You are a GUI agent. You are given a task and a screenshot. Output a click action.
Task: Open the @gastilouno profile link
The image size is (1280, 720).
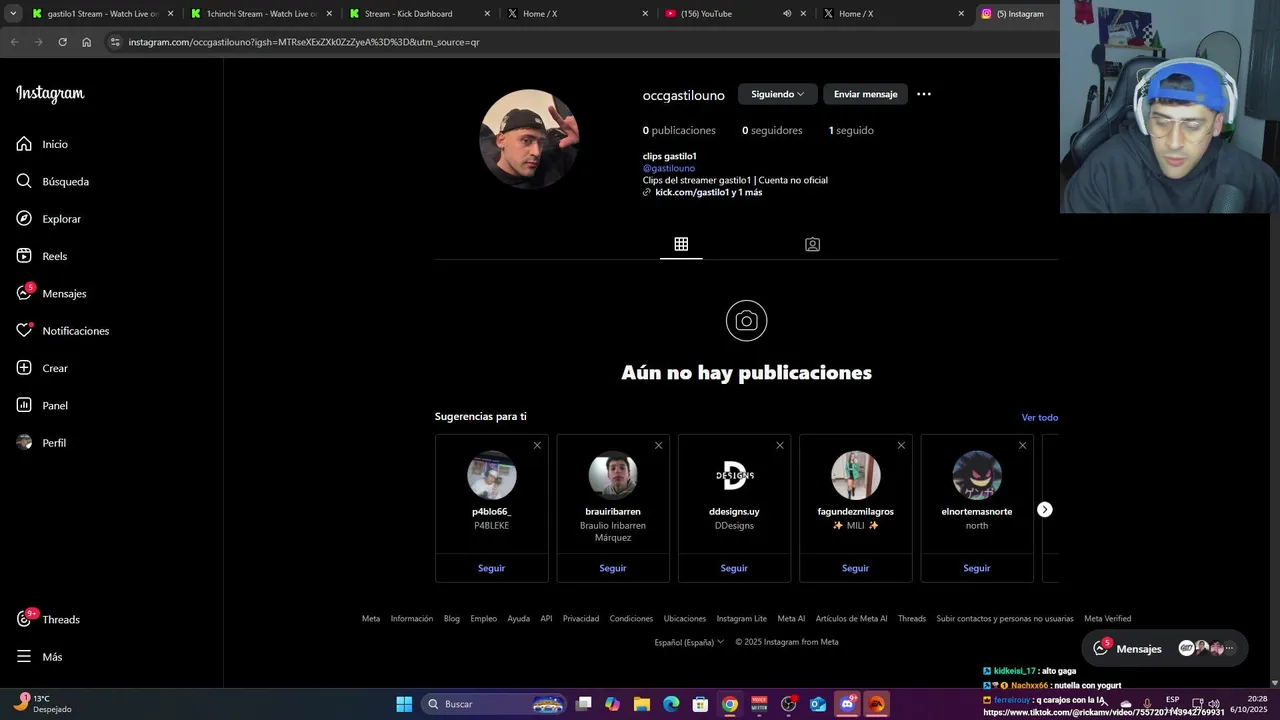click(669, 168)
